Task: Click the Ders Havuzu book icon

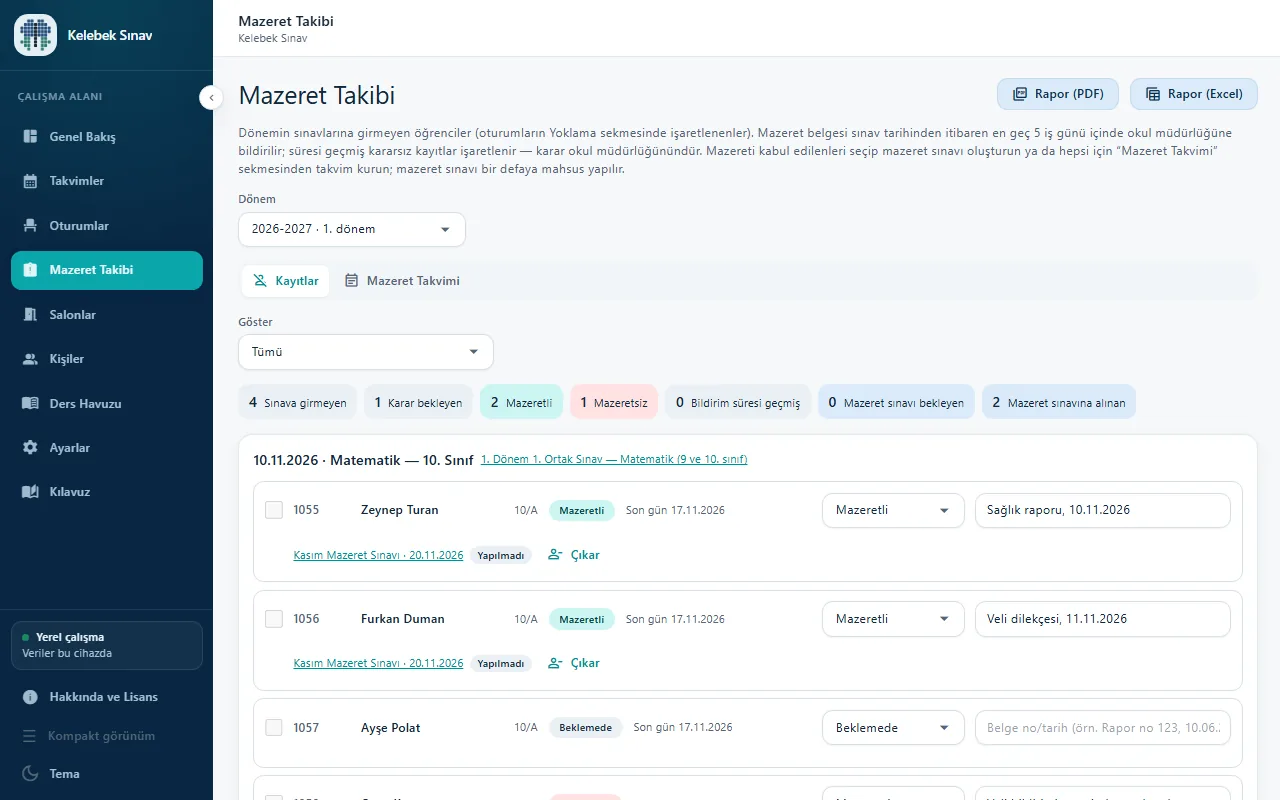Action: pos(30,404)
